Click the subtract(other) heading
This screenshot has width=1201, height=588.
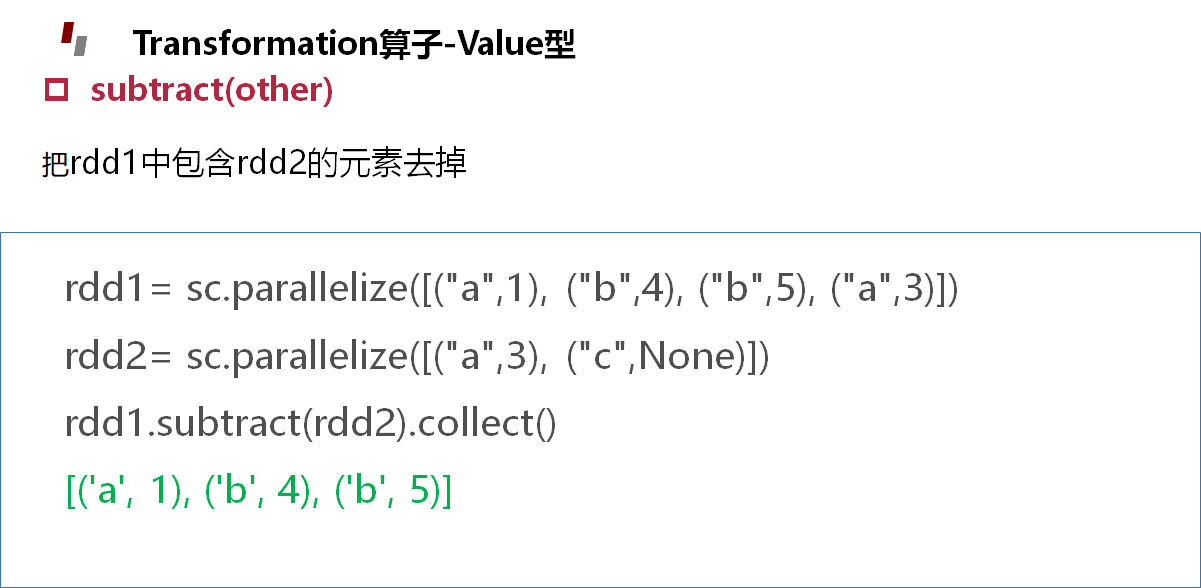coord(211,90)
